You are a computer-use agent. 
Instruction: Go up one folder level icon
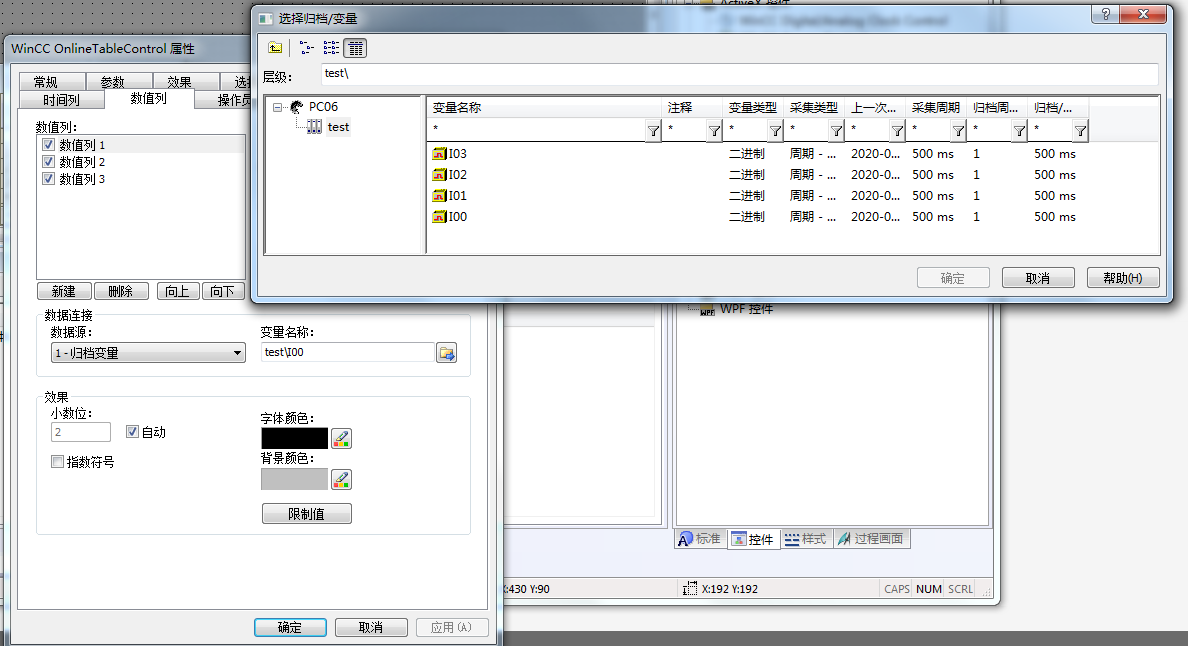click(x=275, y=48)
